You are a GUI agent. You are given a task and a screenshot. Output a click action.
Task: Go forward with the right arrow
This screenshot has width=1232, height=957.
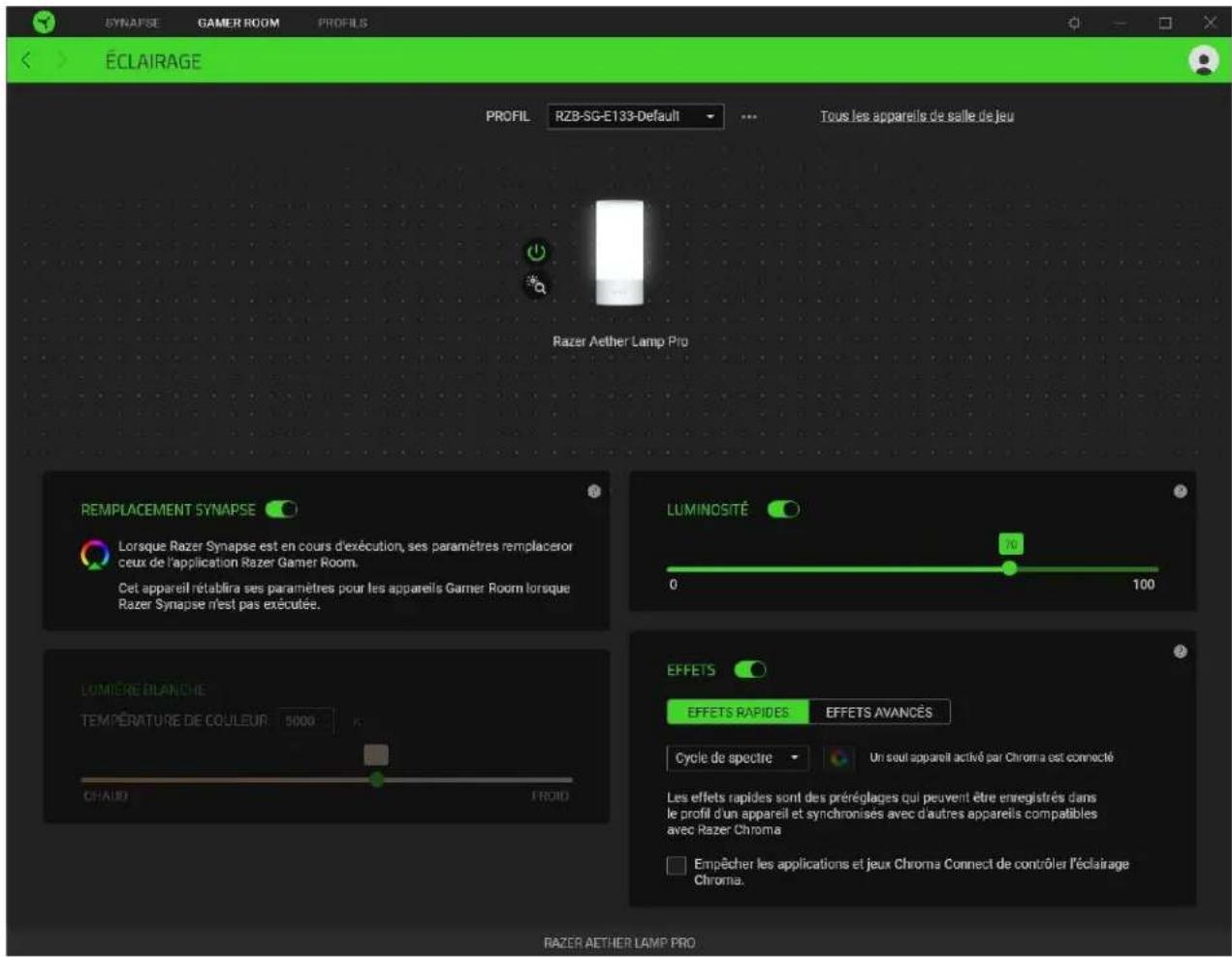63,60
